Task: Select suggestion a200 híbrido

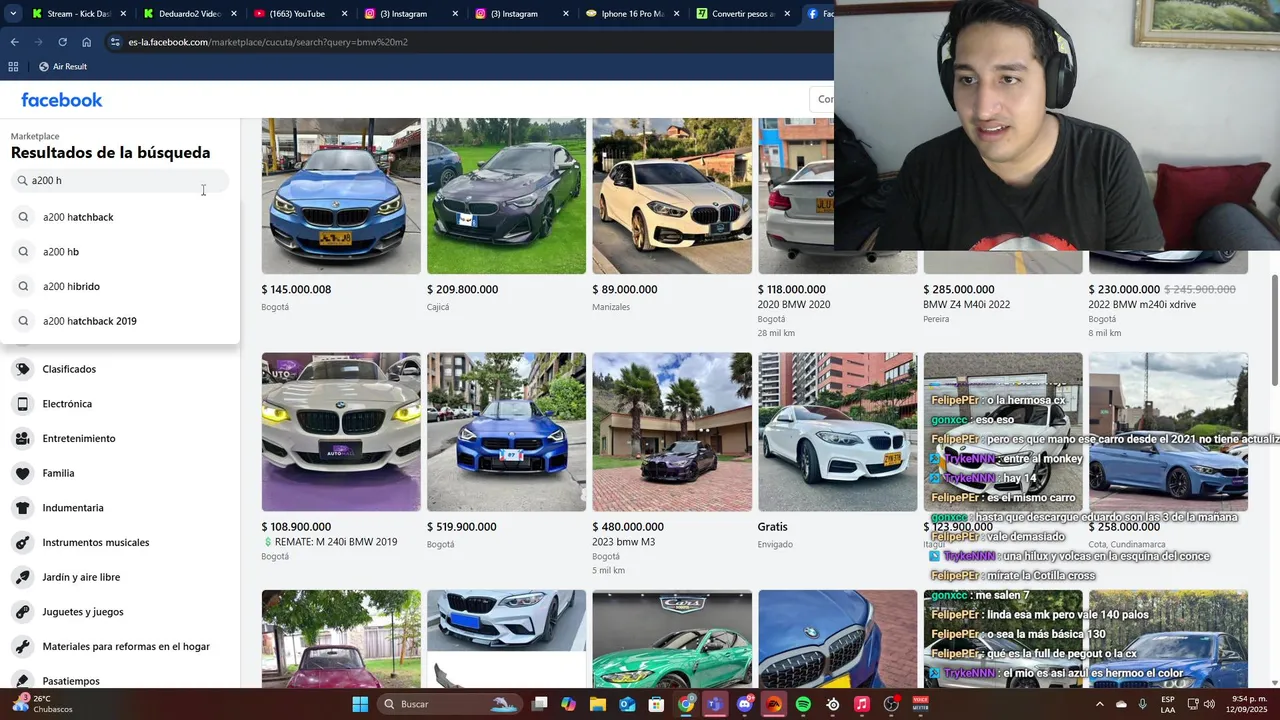Action: coord(120,286)
